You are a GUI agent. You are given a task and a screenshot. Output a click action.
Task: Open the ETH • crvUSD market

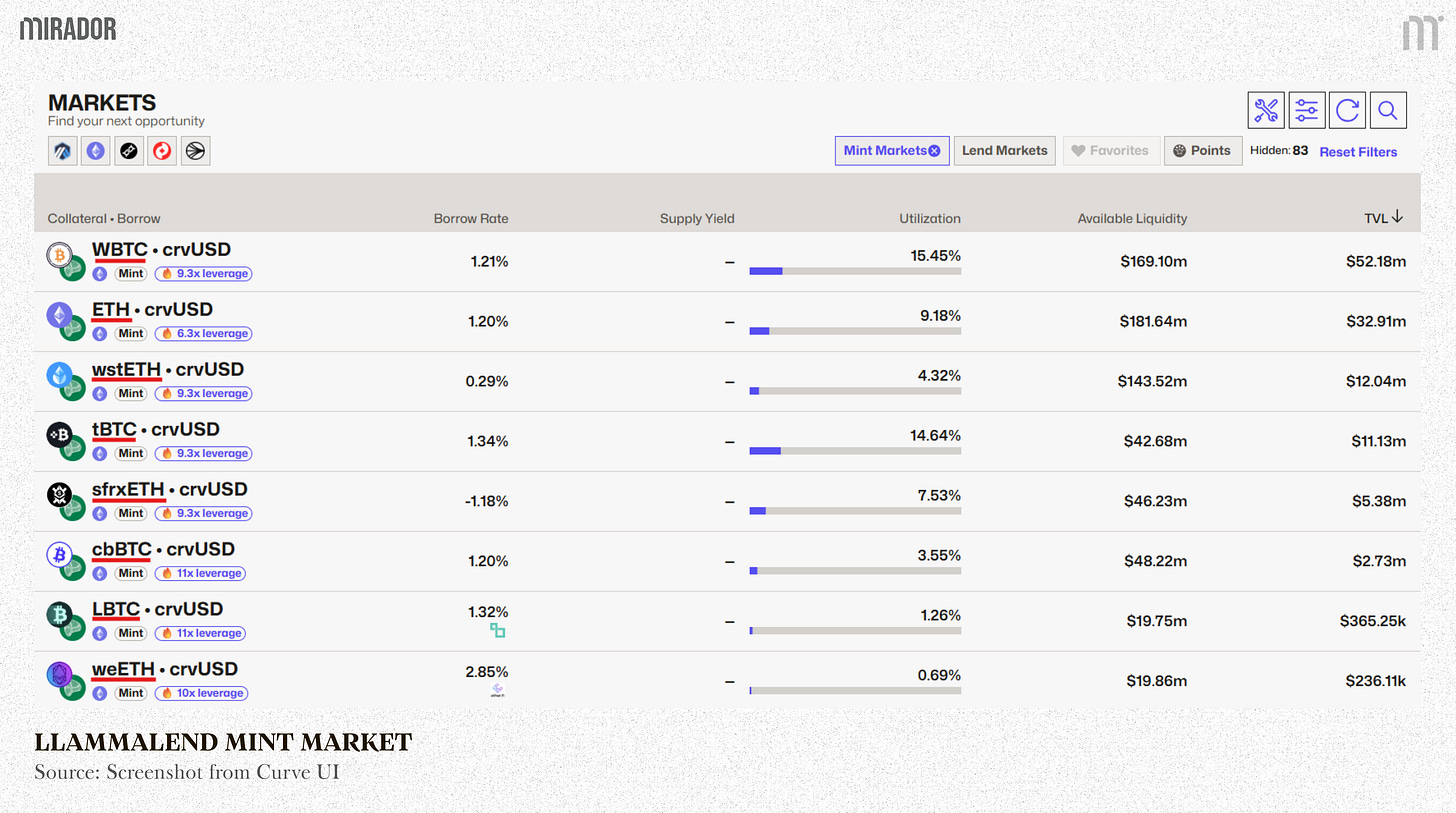tap(152, 310)
